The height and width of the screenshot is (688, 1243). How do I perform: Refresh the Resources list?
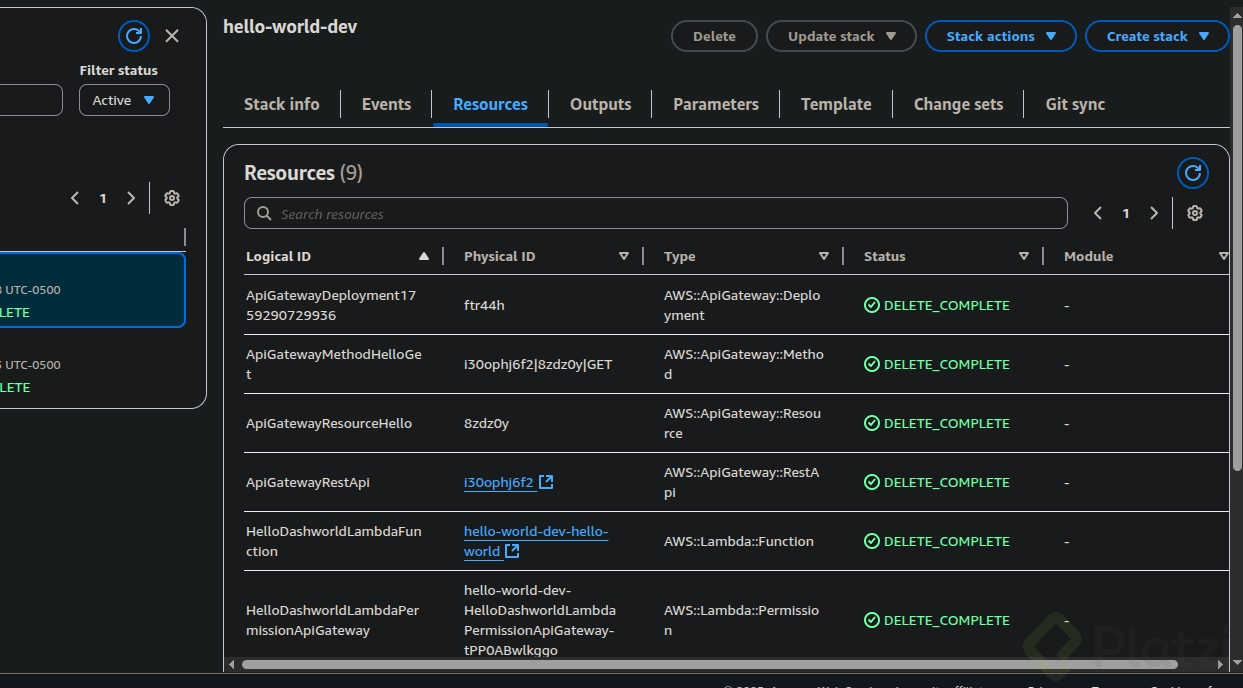coord(1192,173)
